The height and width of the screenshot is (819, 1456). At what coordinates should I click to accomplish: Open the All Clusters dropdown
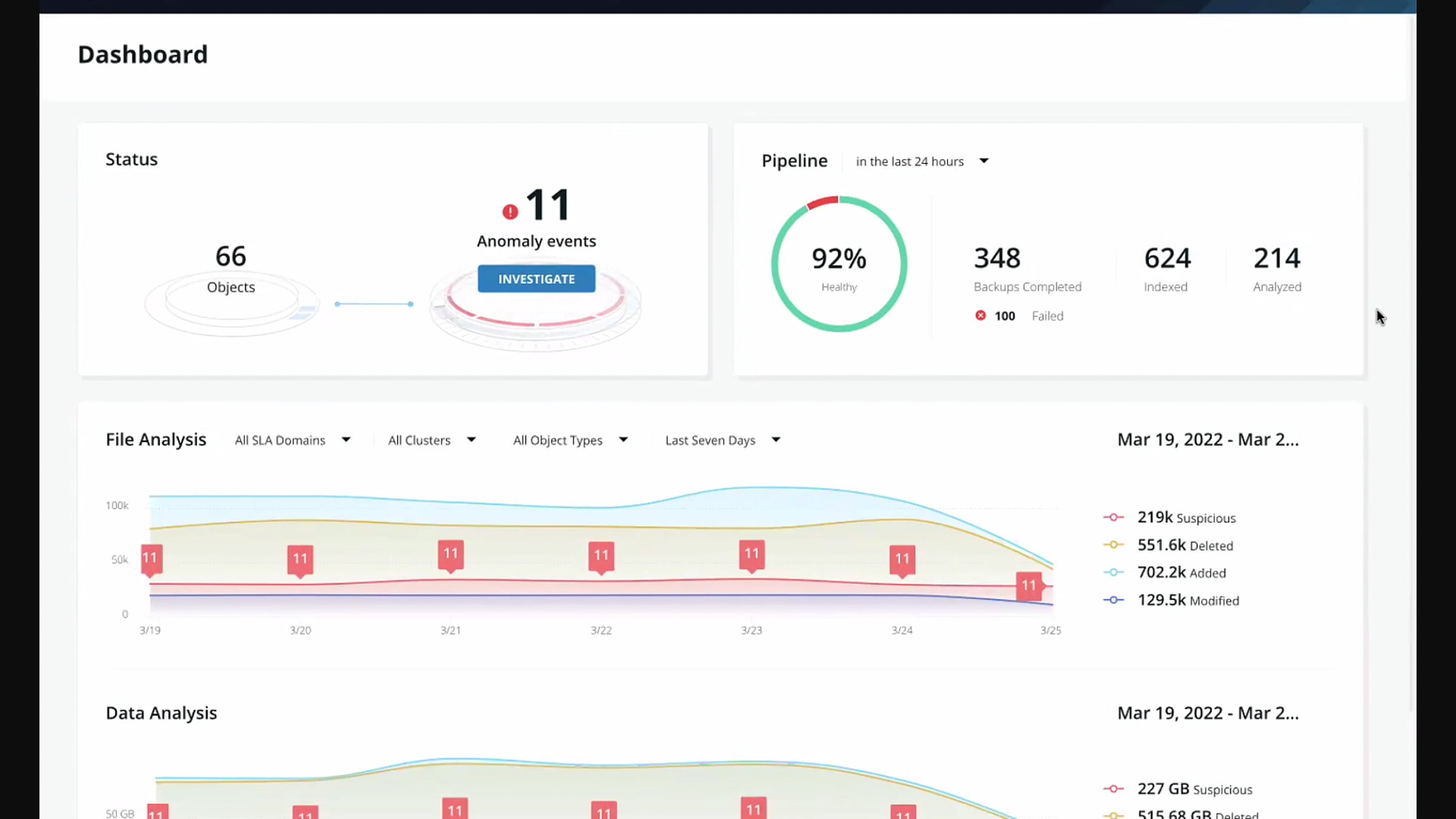click(431, 440)
